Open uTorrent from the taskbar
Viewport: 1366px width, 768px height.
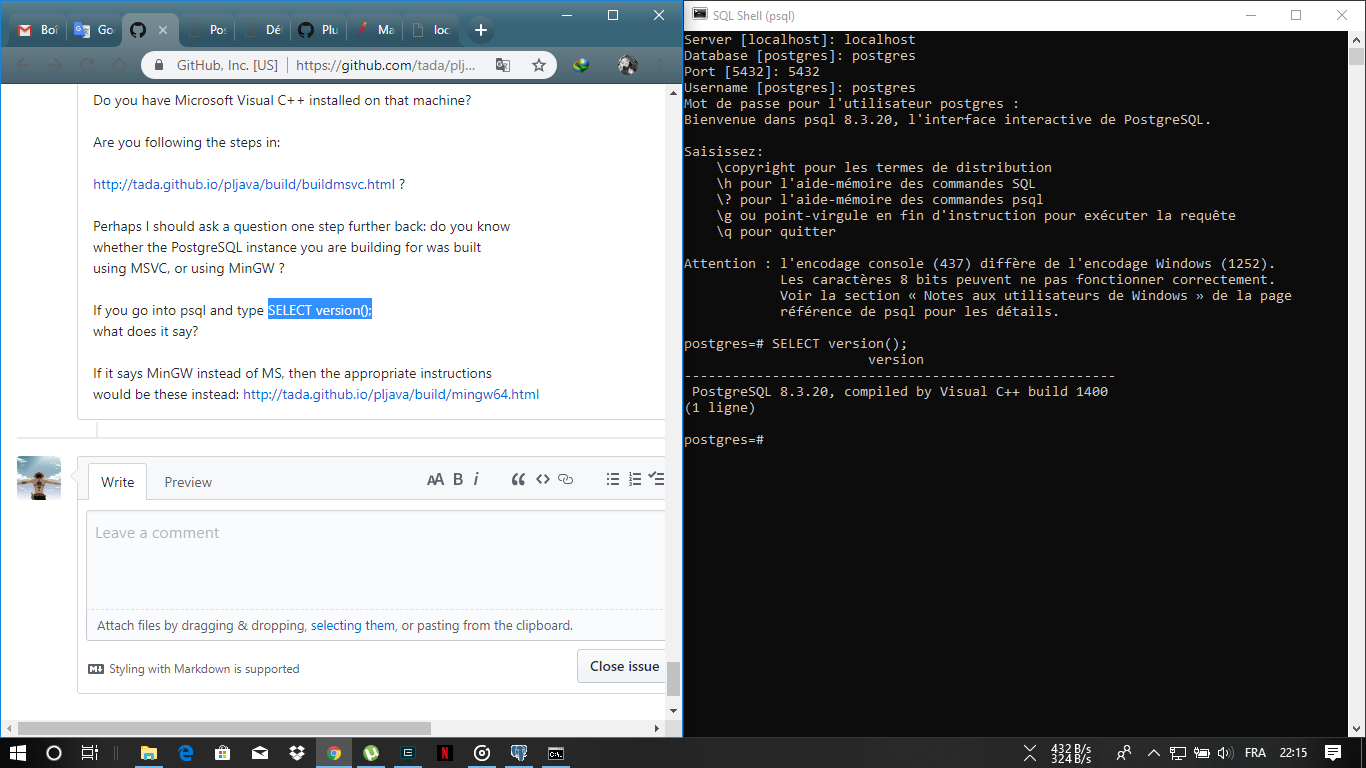point(371,752)
